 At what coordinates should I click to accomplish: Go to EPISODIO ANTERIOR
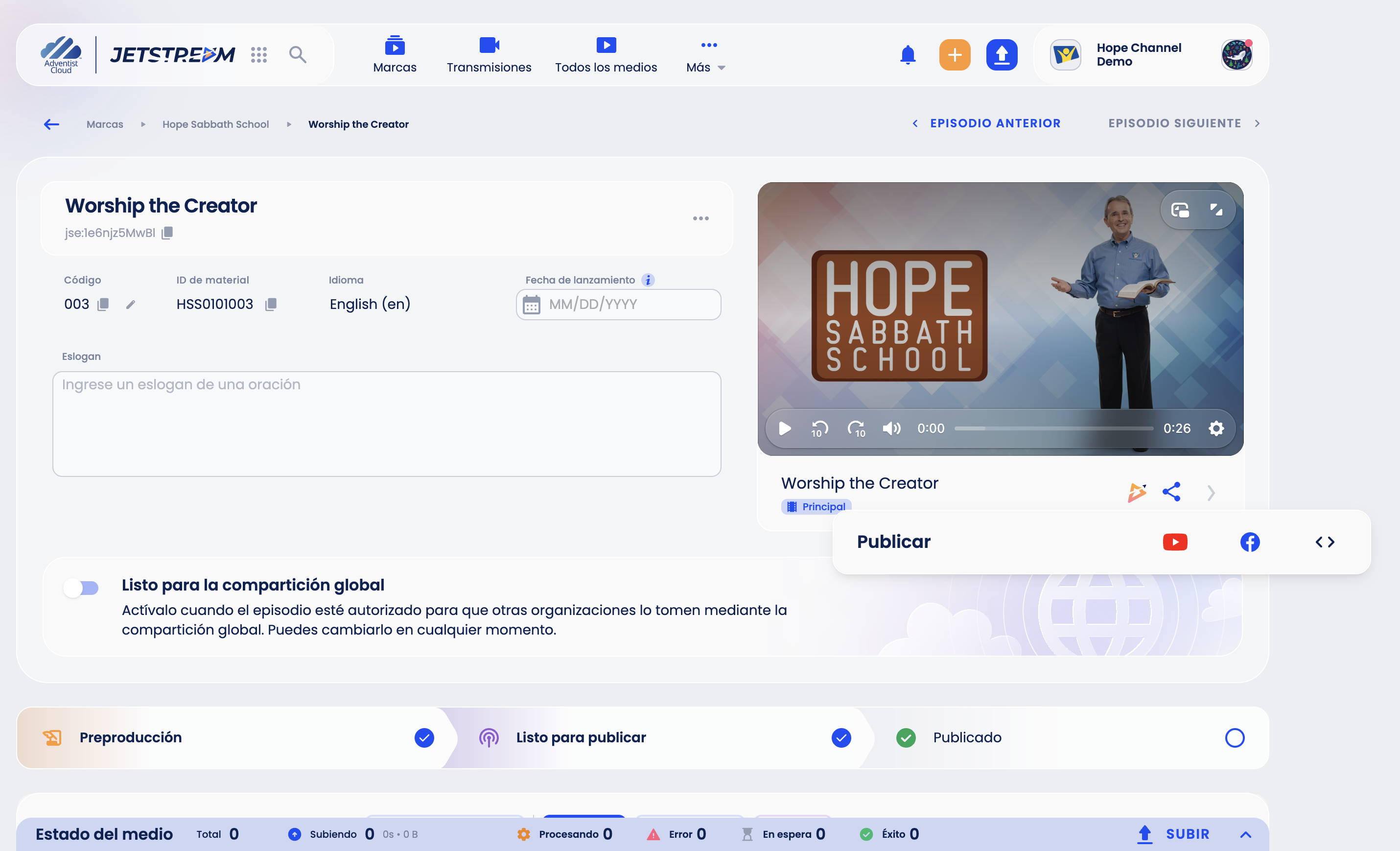(x=986, y=123)
